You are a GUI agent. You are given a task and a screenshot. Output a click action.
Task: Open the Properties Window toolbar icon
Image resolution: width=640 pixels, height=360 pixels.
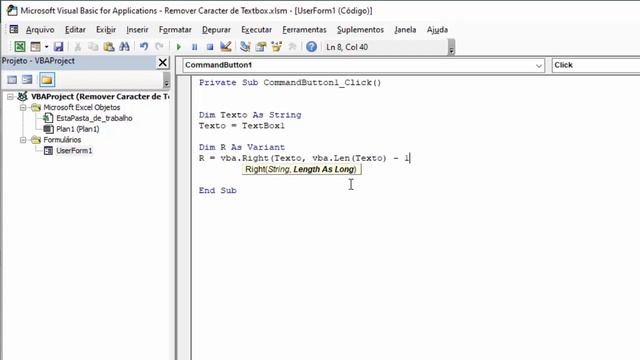(260, 47)
